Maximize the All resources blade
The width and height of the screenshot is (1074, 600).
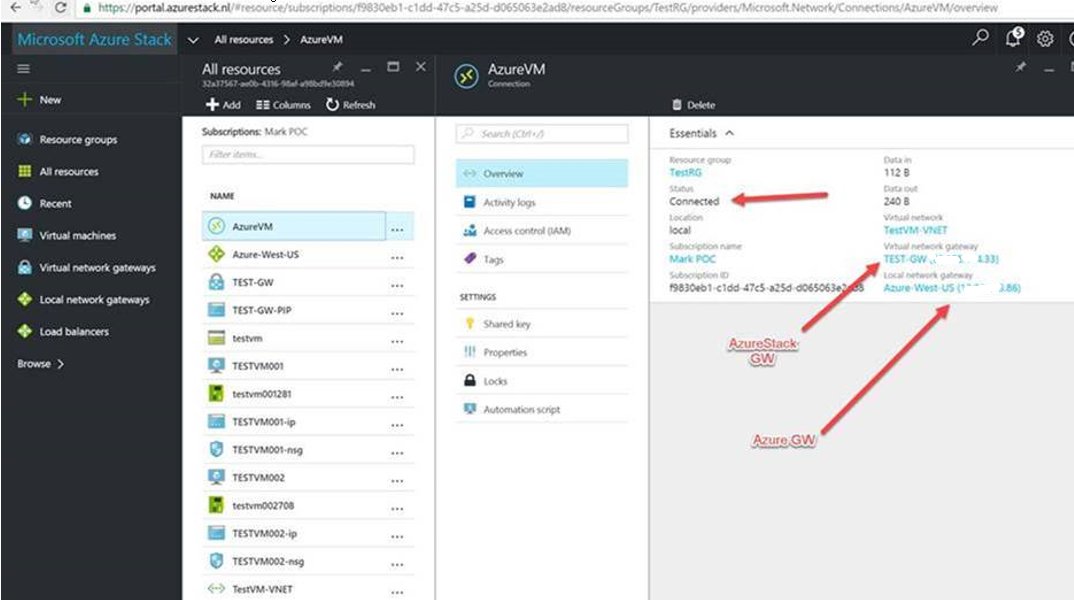[393, 66]
